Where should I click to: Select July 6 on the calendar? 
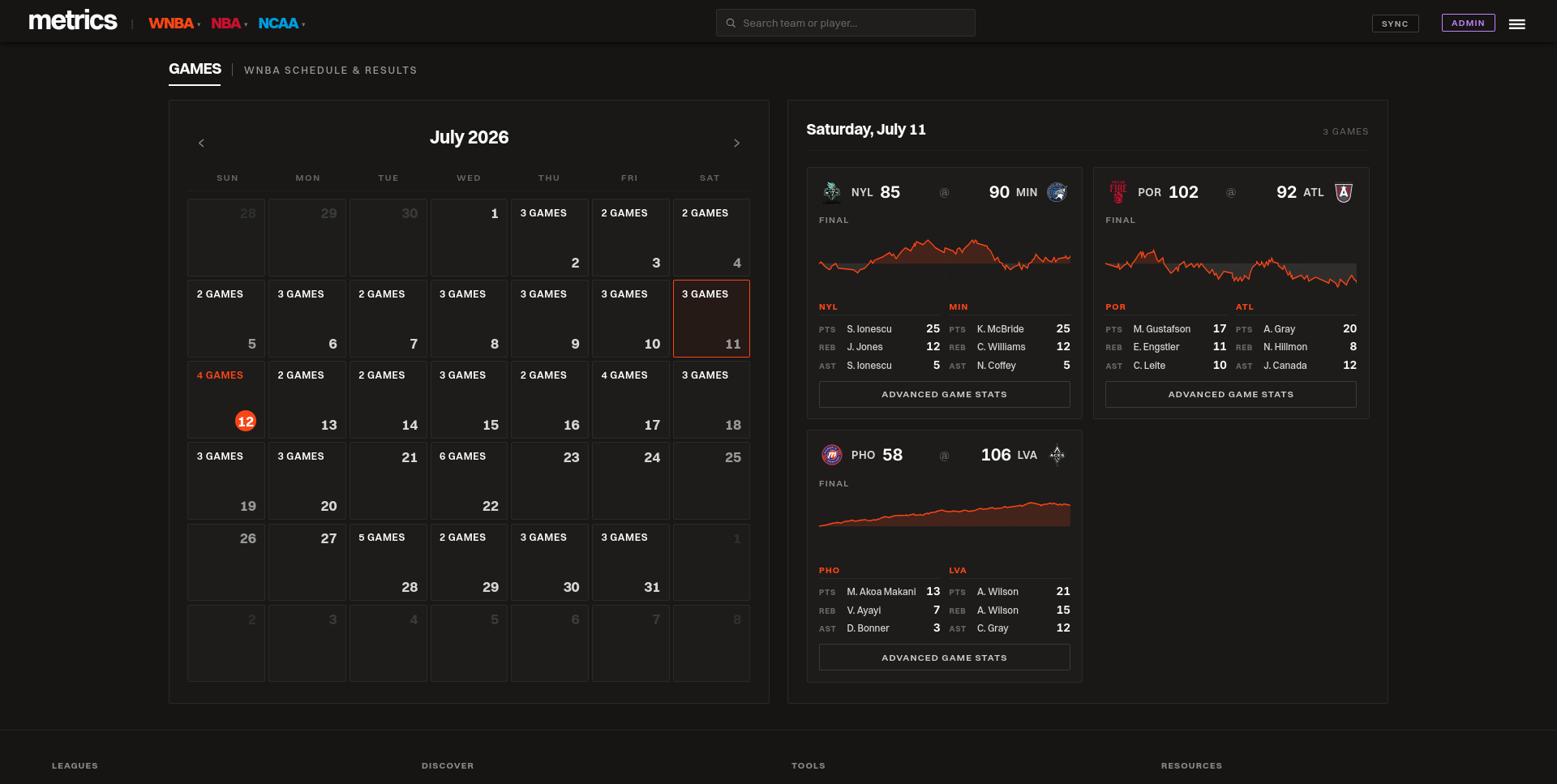307,319
